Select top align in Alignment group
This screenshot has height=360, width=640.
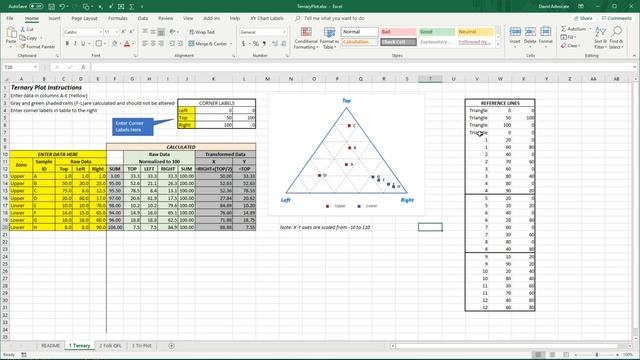tap(145, 32)
